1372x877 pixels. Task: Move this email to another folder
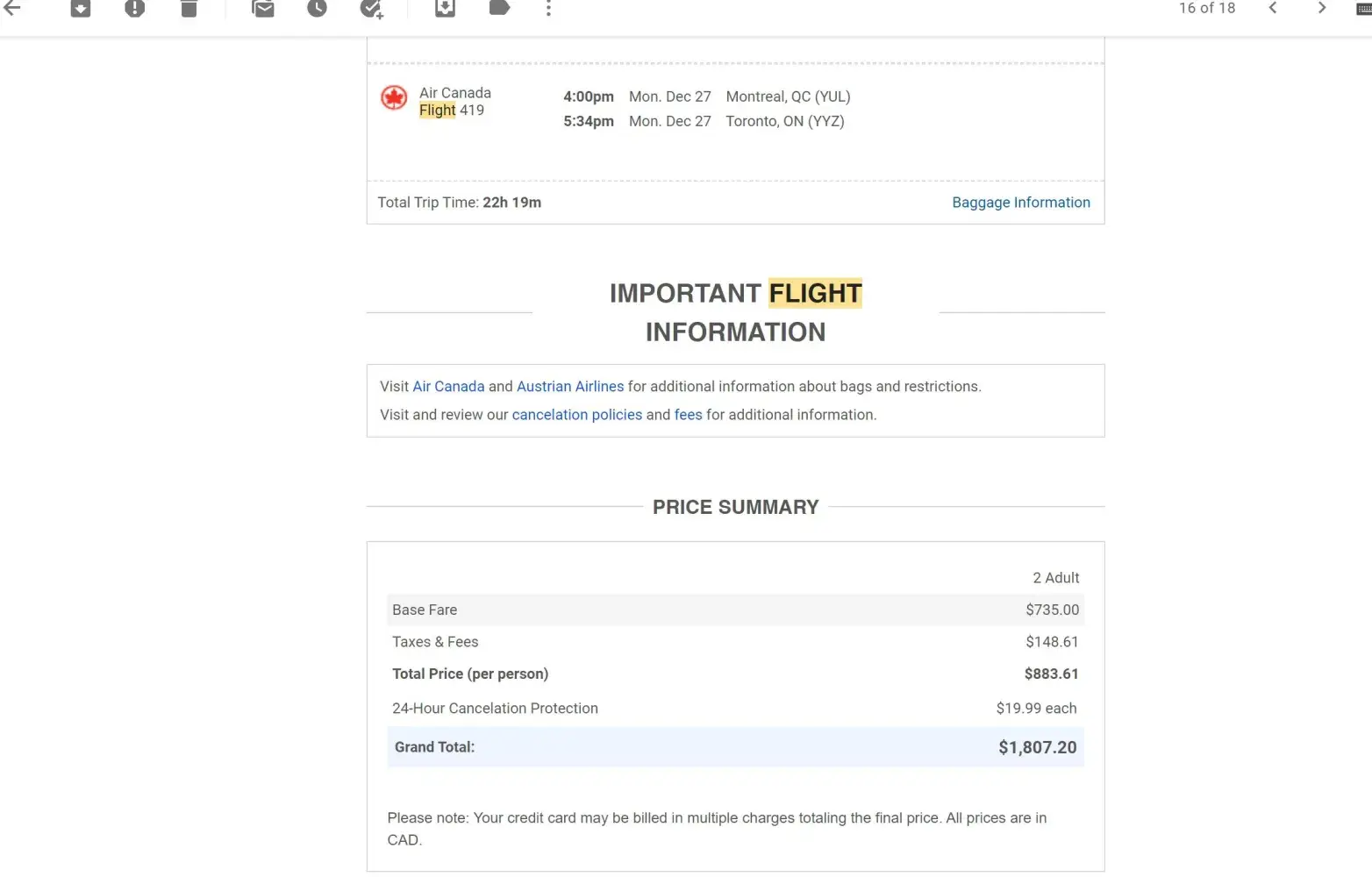(x=445, y=8)
